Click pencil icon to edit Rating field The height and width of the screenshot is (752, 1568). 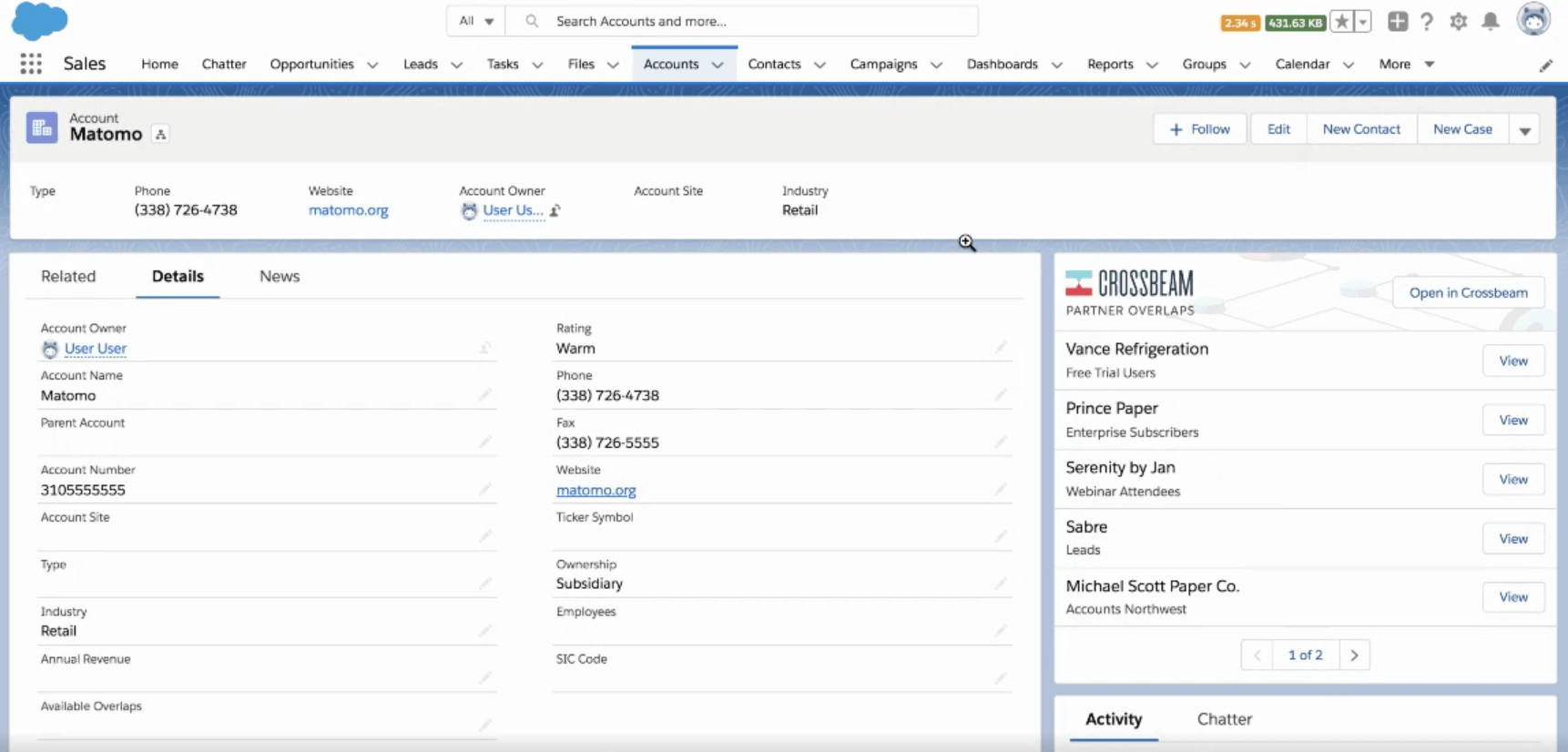point(1000,348)
